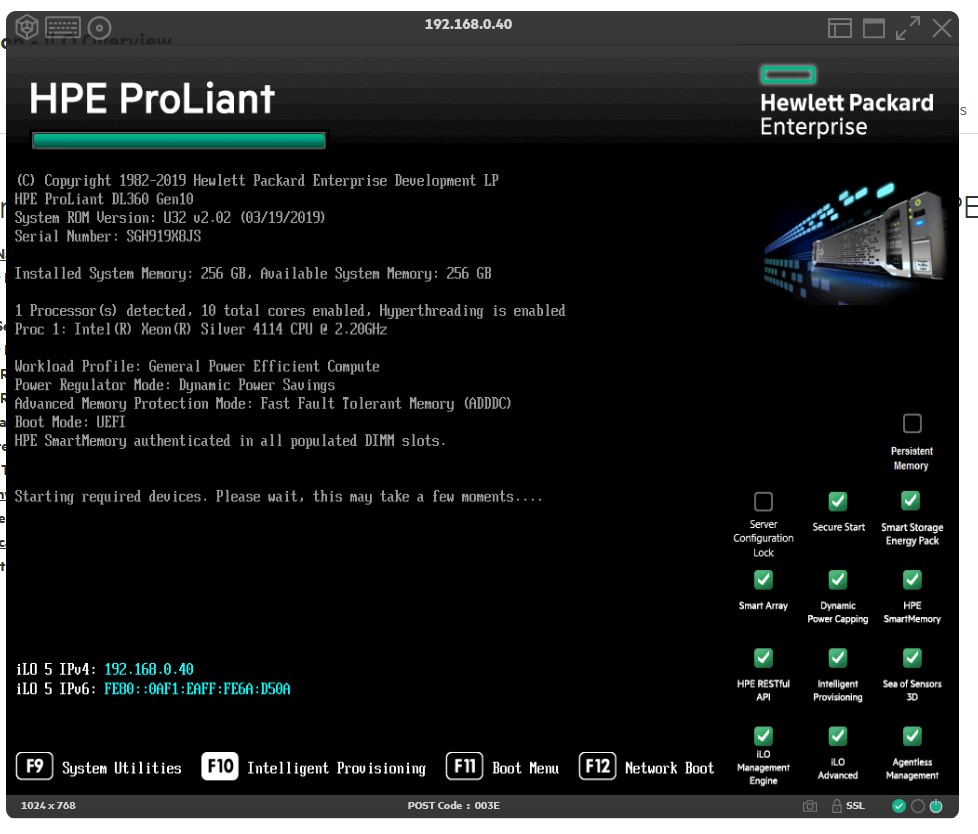The height and width of the screenshot is (834, 978).
Task: Switch console to windowed mode icon
Action: tap(874, 28)
